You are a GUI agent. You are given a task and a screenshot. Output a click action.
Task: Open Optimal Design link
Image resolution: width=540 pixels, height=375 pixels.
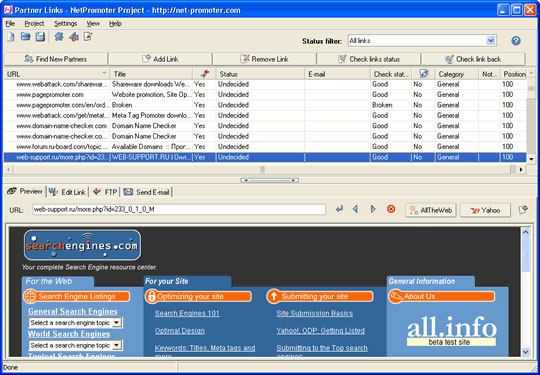[179, 331]
